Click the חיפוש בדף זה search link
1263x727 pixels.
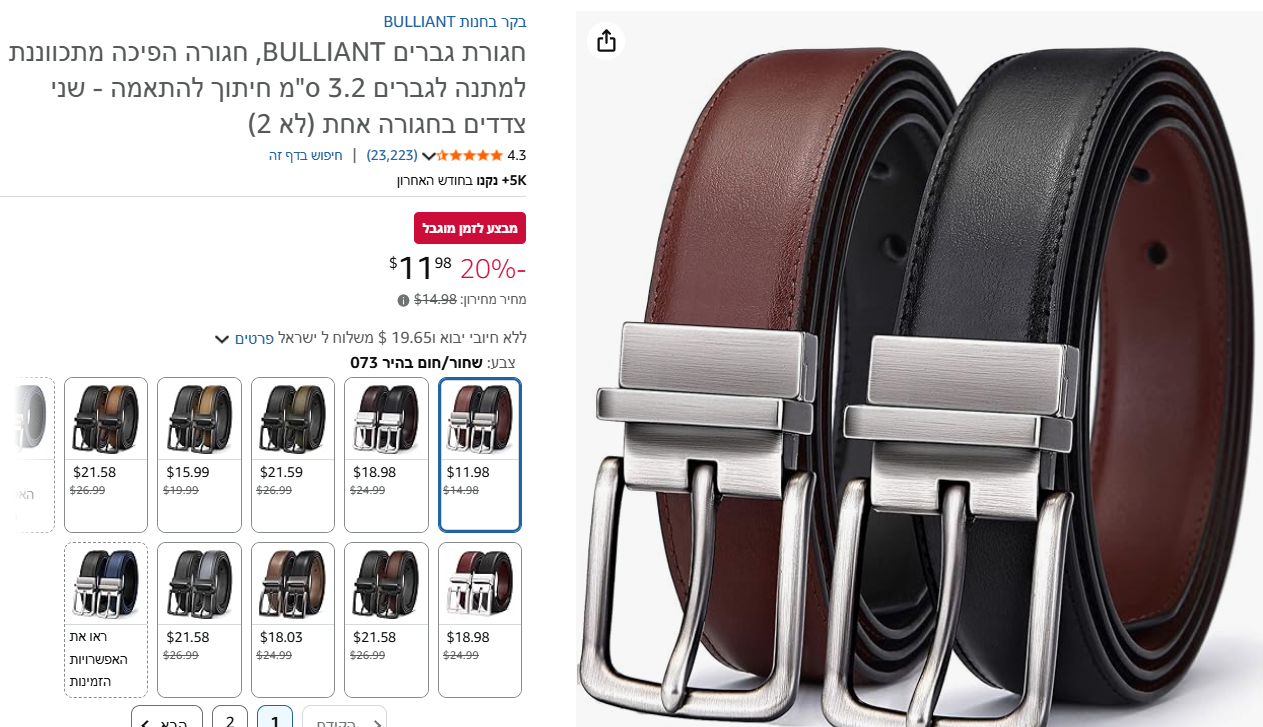[x=305, y=155]
